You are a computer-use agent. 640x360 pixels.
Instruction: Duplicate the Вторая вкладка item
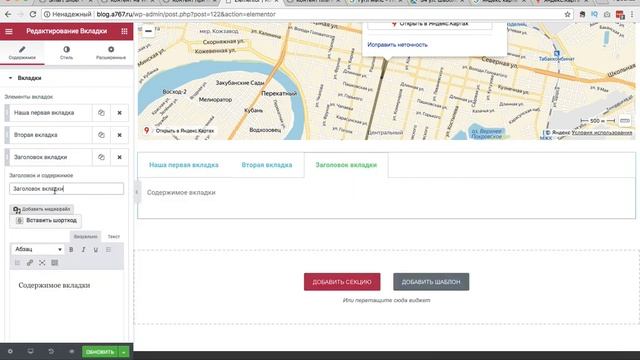[x=101, y=135]
